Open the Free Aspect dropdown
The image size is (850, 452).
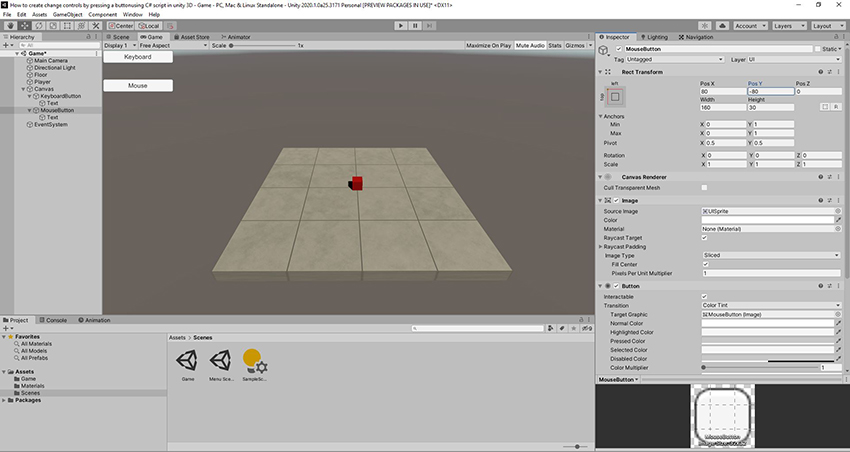click(173, 46)
